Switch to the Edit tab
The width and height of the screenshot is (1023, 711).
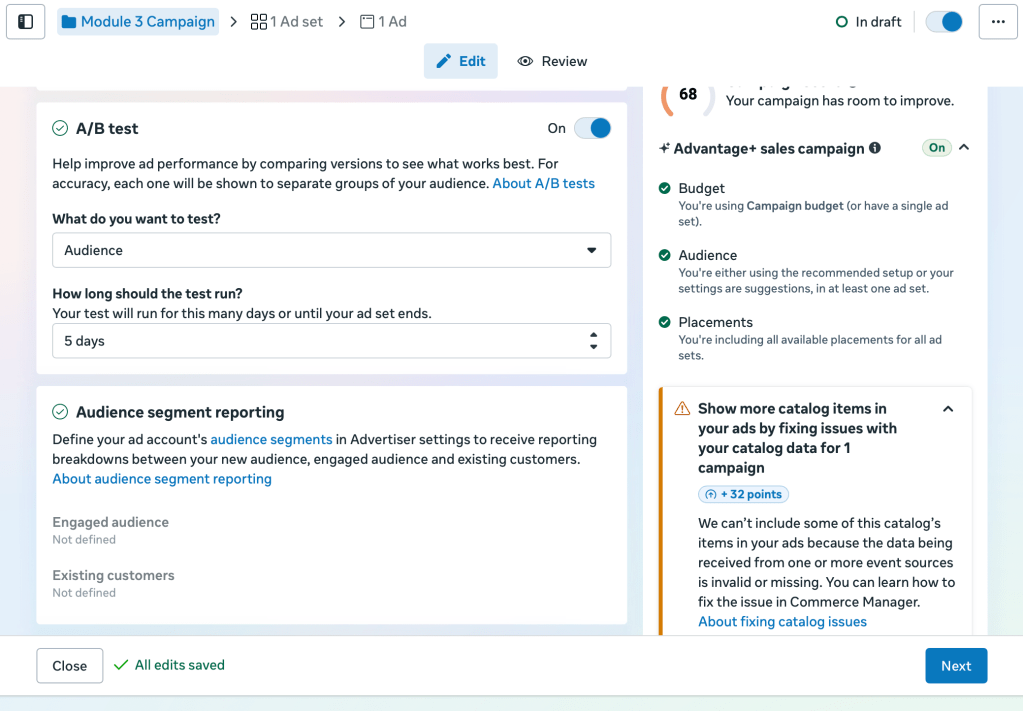click(x=461, y=61)
